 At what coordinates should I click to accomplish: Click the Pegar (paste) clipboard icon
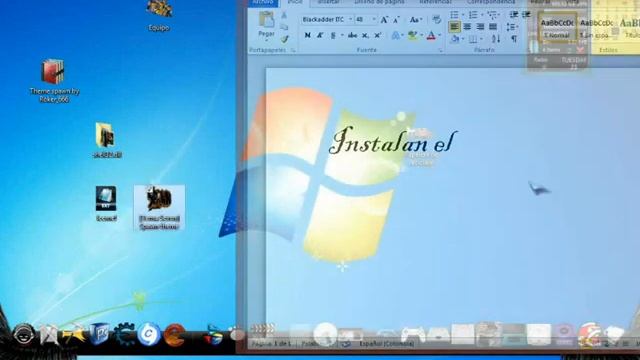(x=267, y=19)
